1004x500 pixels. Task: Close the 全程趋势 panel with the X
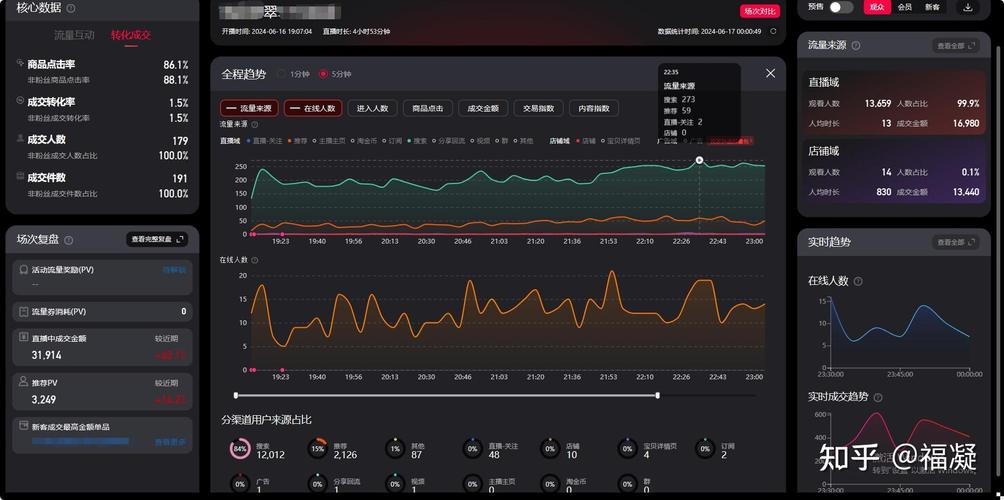pyautogui.click(x=770, y=73)
